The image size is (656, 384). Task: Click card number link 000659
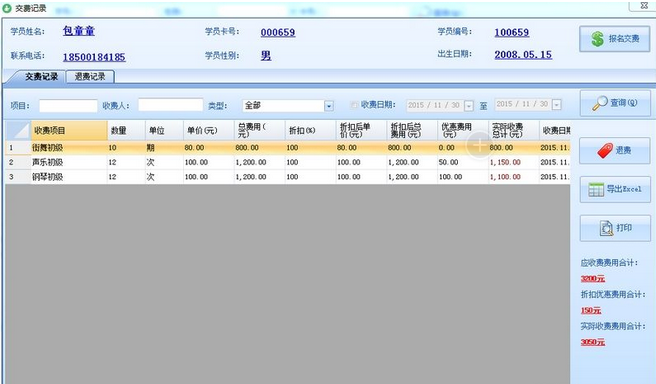click(278, 32)
